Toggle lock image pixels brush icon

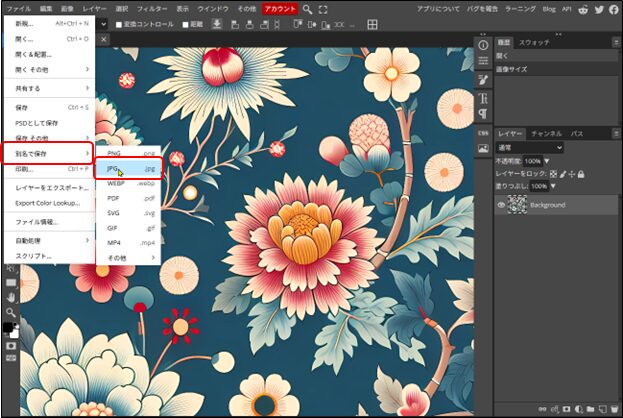coord(563,174)
